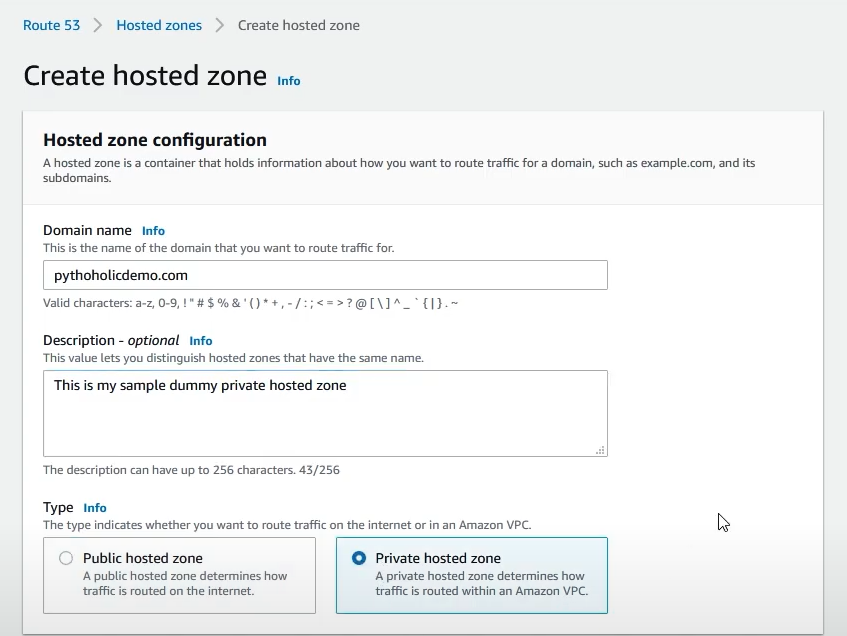The image size is (847, 636).
Task: Click 'traffic is routed on the internet' description
Action: pyautogui.click(x=168, y=591)
